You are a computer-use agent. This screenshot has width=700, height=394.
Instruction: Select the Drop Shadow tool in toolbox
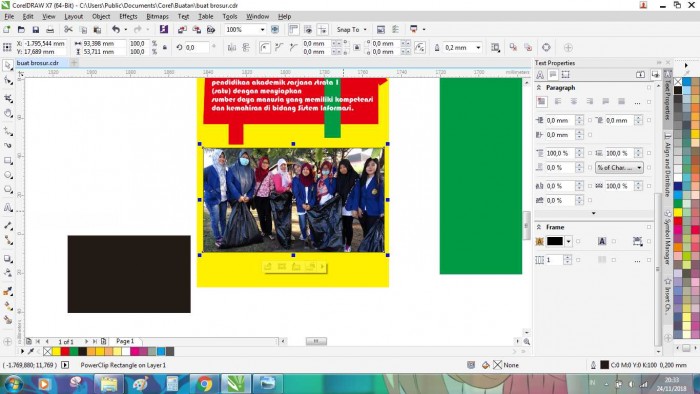[8, 258]
